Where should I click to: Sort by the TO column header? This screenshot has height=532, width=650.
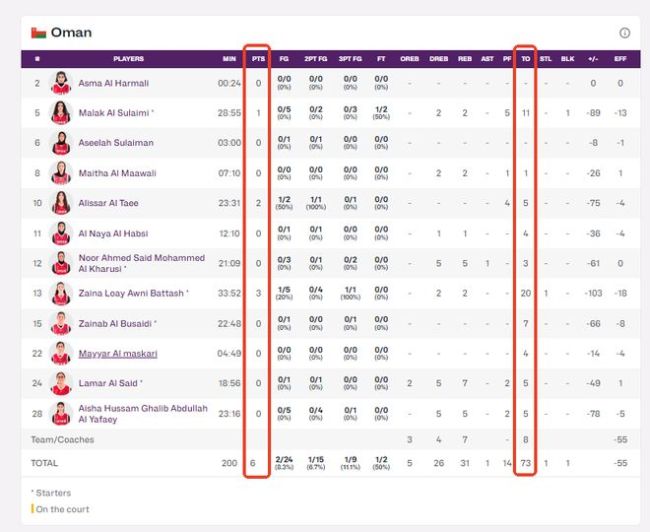click(x=526, y=59)
